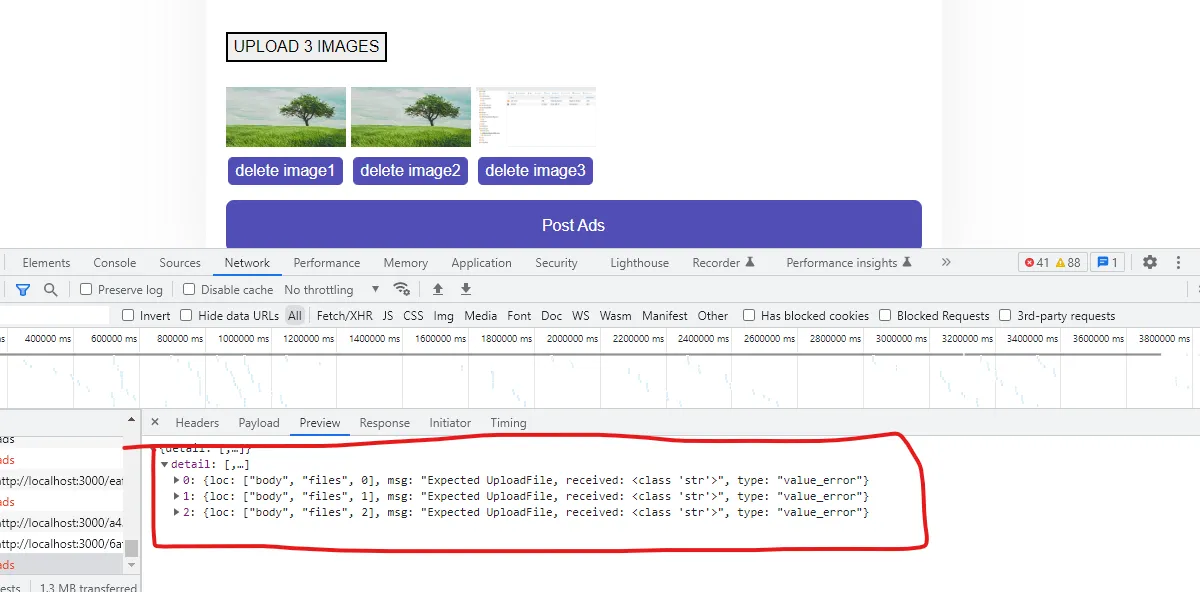The width and height of the screenshot is (1200, 592).
Task: Select the Network tab
Action: click(x=247, y=262)
